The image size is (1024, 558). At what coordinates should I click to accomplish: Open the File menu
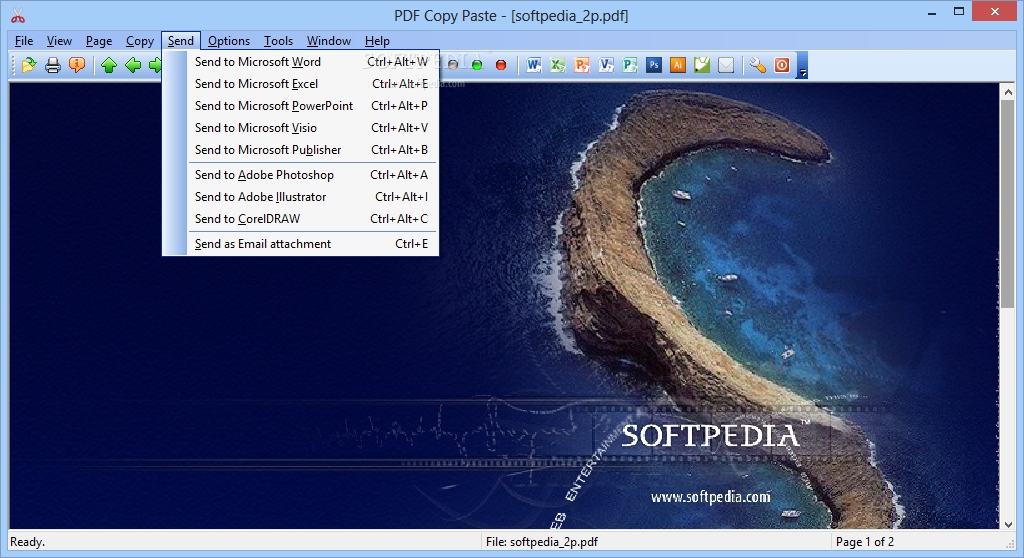[x=24, y=41]
